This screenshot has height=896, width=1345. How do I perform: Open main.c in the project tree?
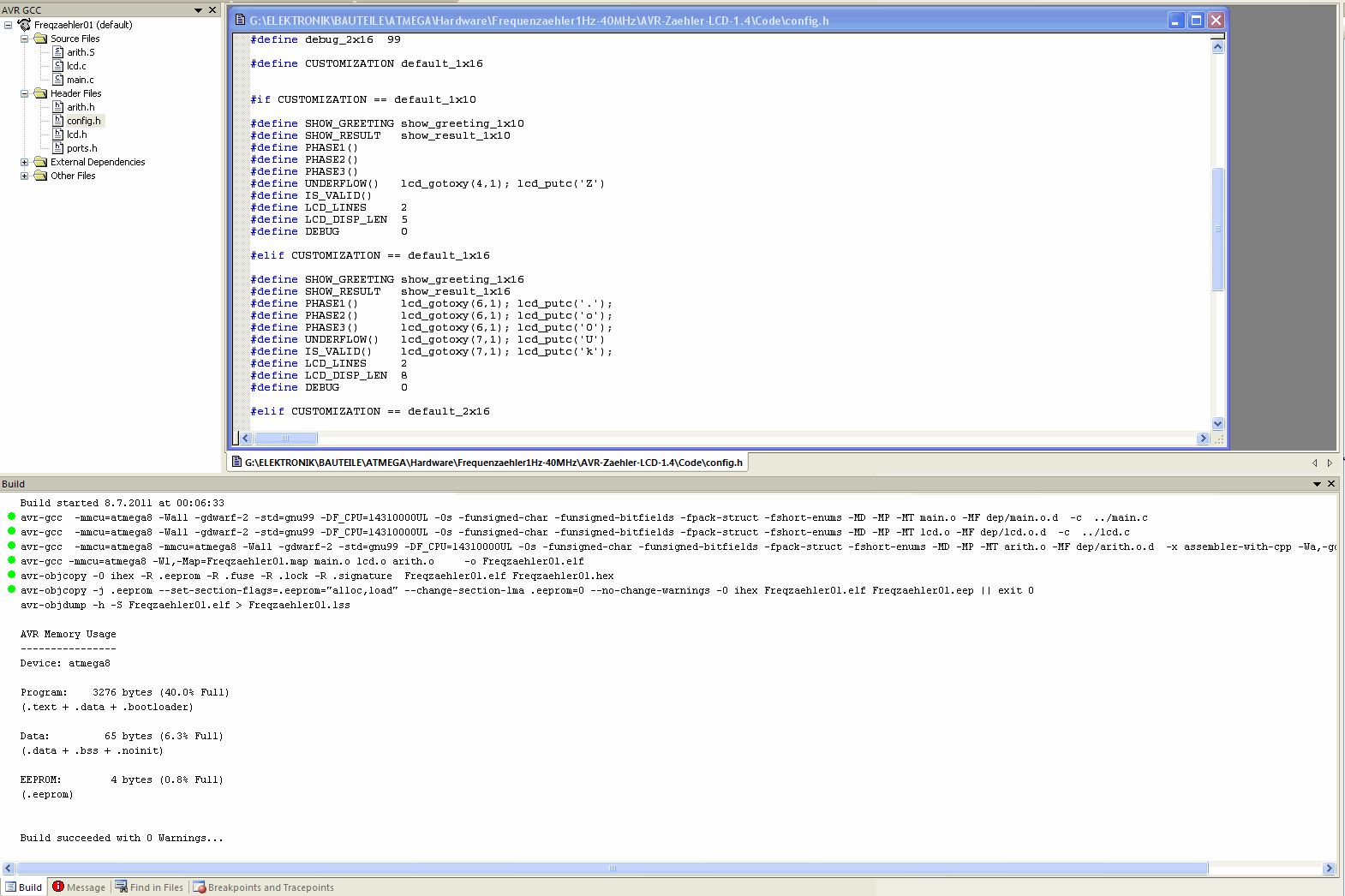(x=81, y=80)
